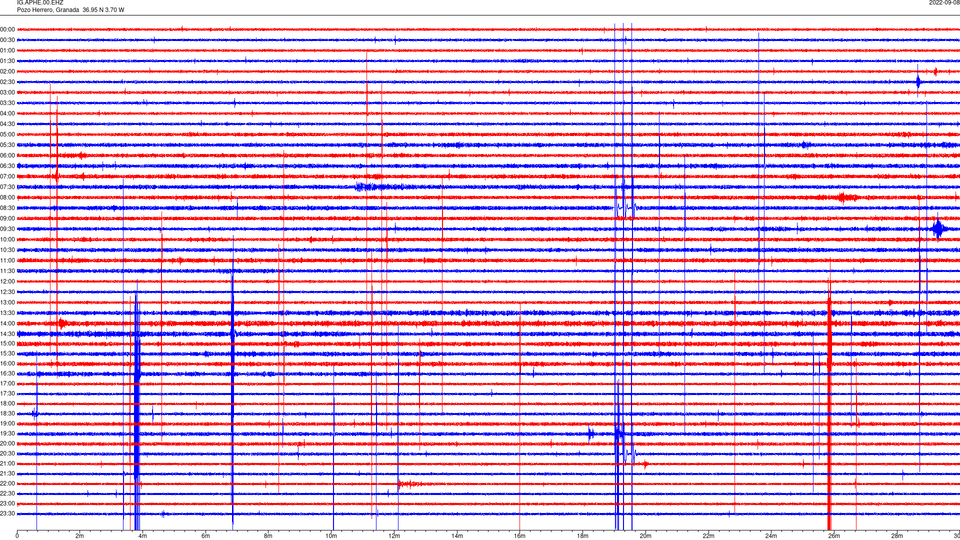Click the 01:30 row label

[7, 61]
